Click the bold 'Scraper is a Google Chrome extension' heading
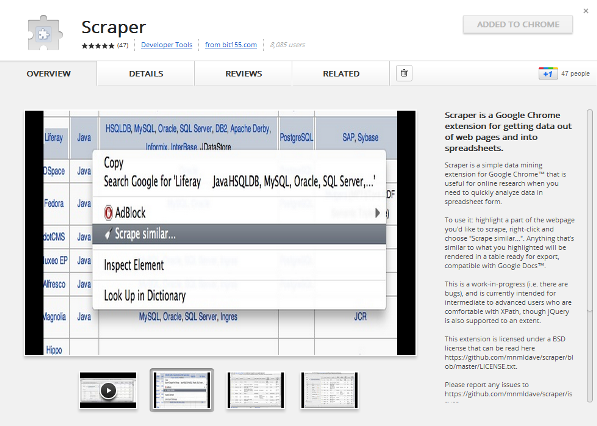This screenshot has height=426, width=597. 508,131
